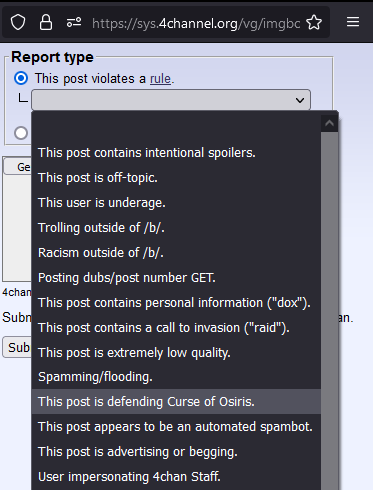Choose the blank first dropdown option
Image resolution: width=373 pixels, height=490 pixels.
click(176, 128)
